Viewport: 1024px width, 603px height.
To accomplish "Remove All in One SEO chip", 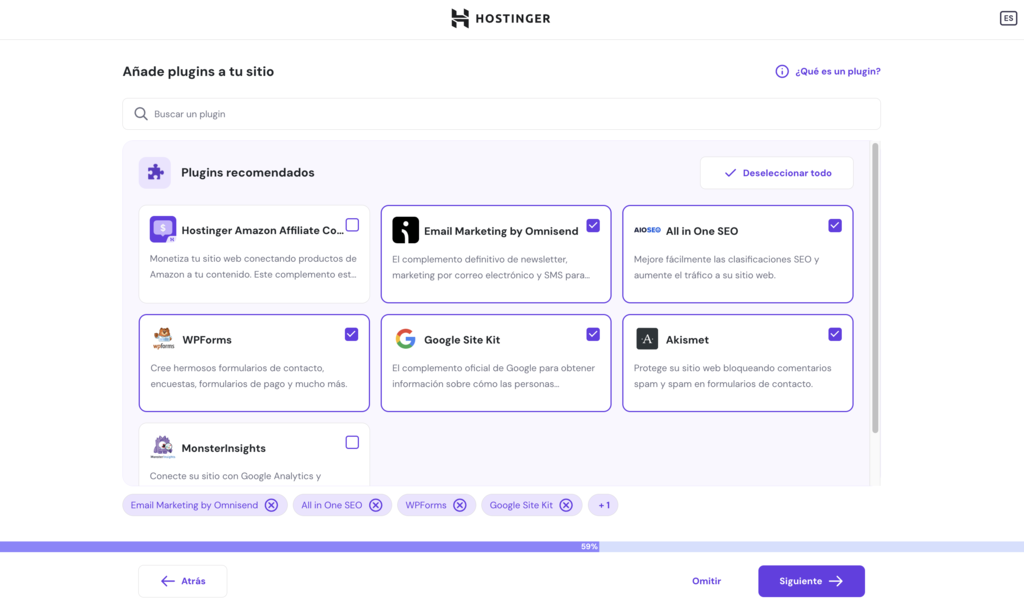I will click(x=376, y=505).
